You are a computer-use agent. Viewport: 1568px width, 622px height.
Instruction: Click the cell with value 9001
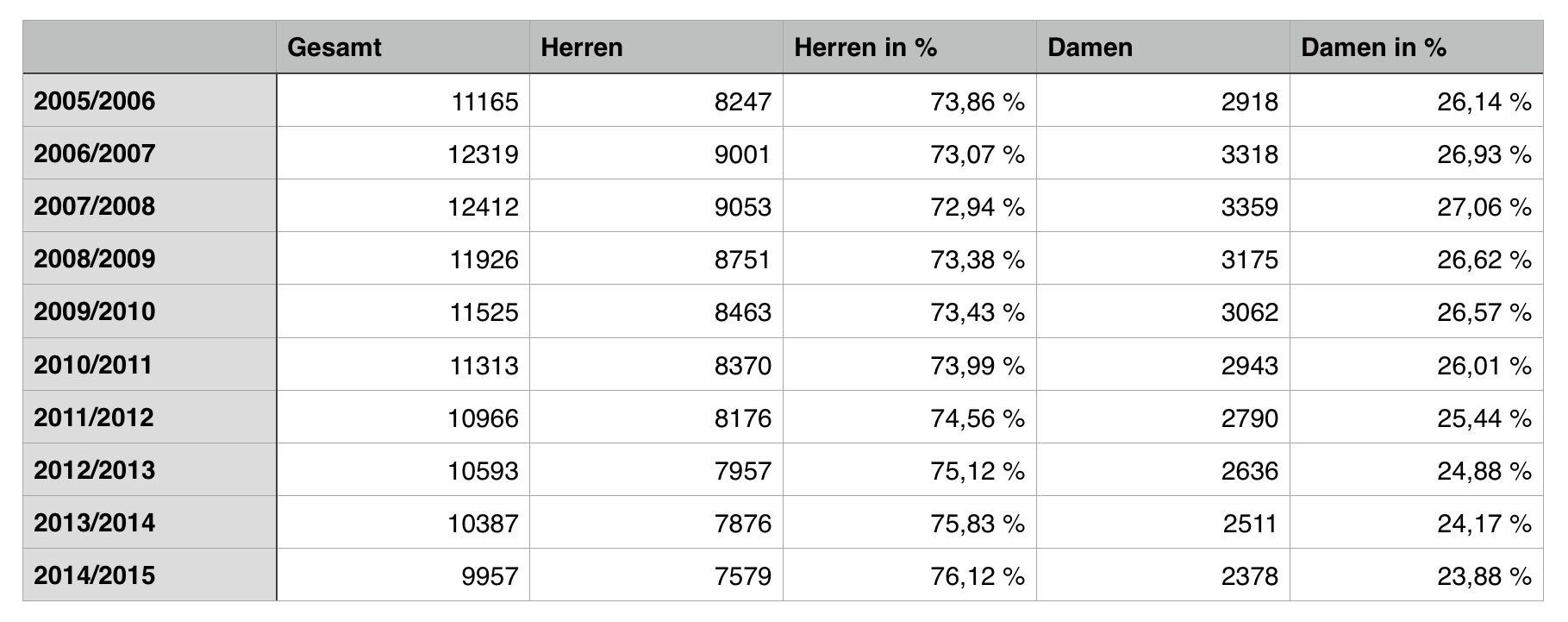tap(656, 154)
